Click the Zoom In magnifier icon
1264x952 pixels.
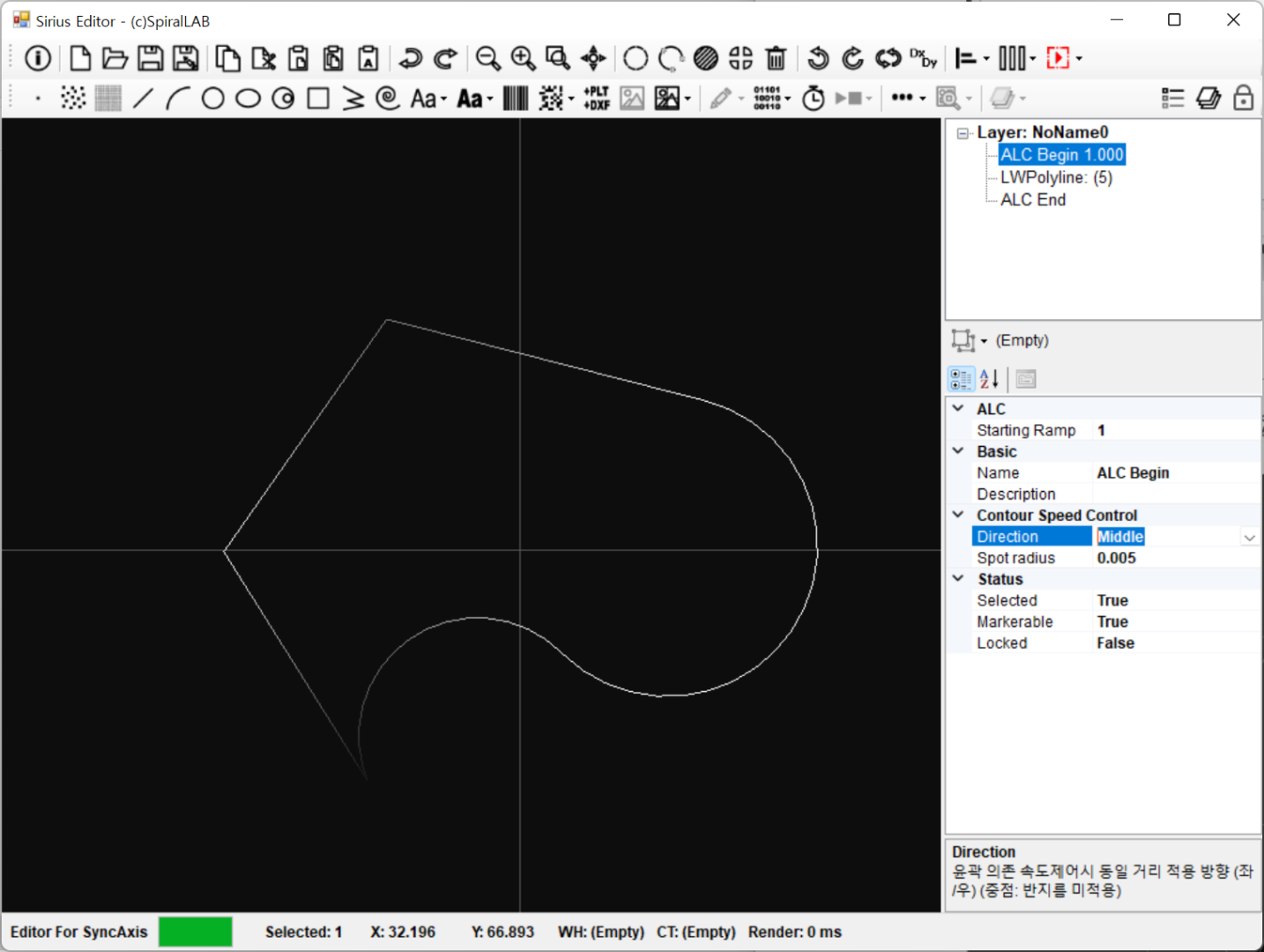point(523,58)
